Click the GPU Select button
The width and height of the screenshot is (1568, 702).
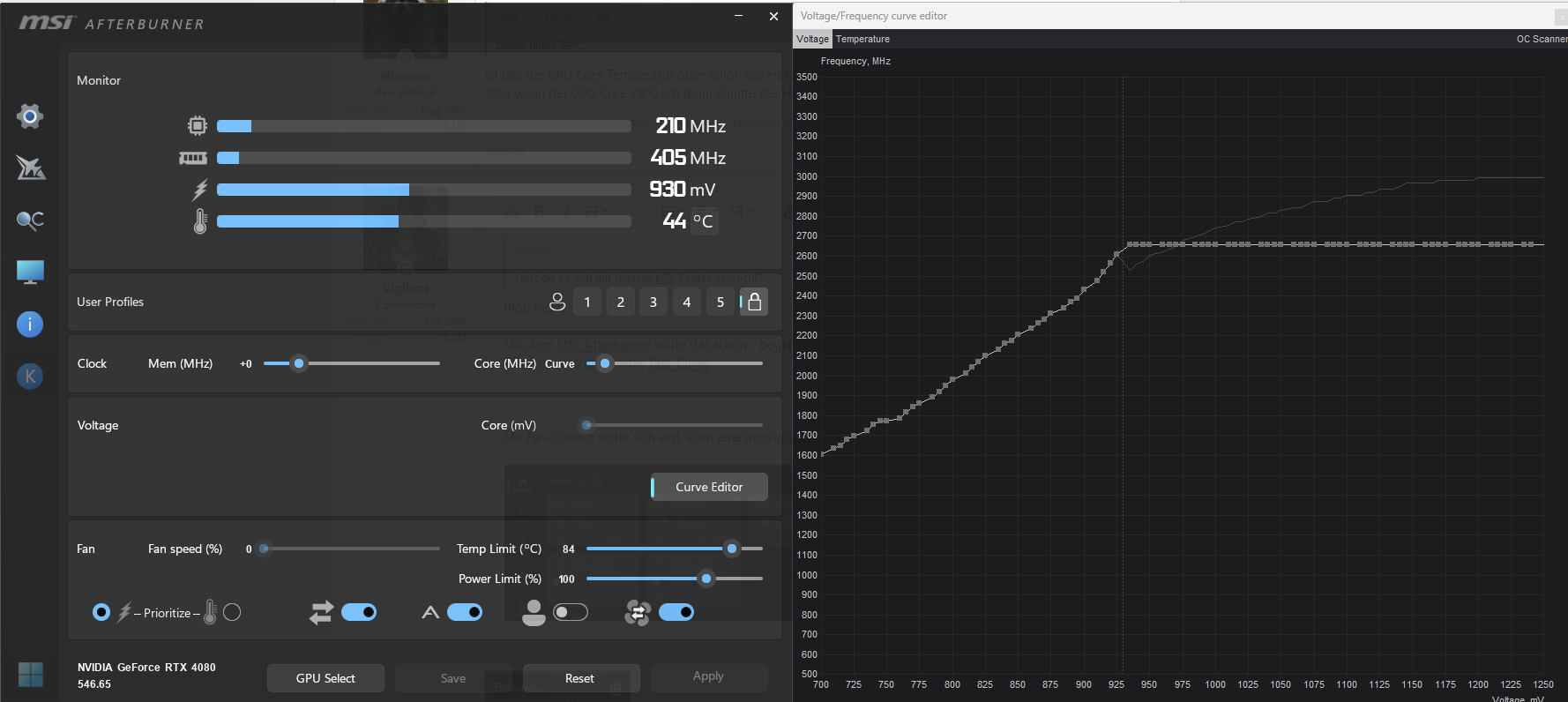point(325,678)
